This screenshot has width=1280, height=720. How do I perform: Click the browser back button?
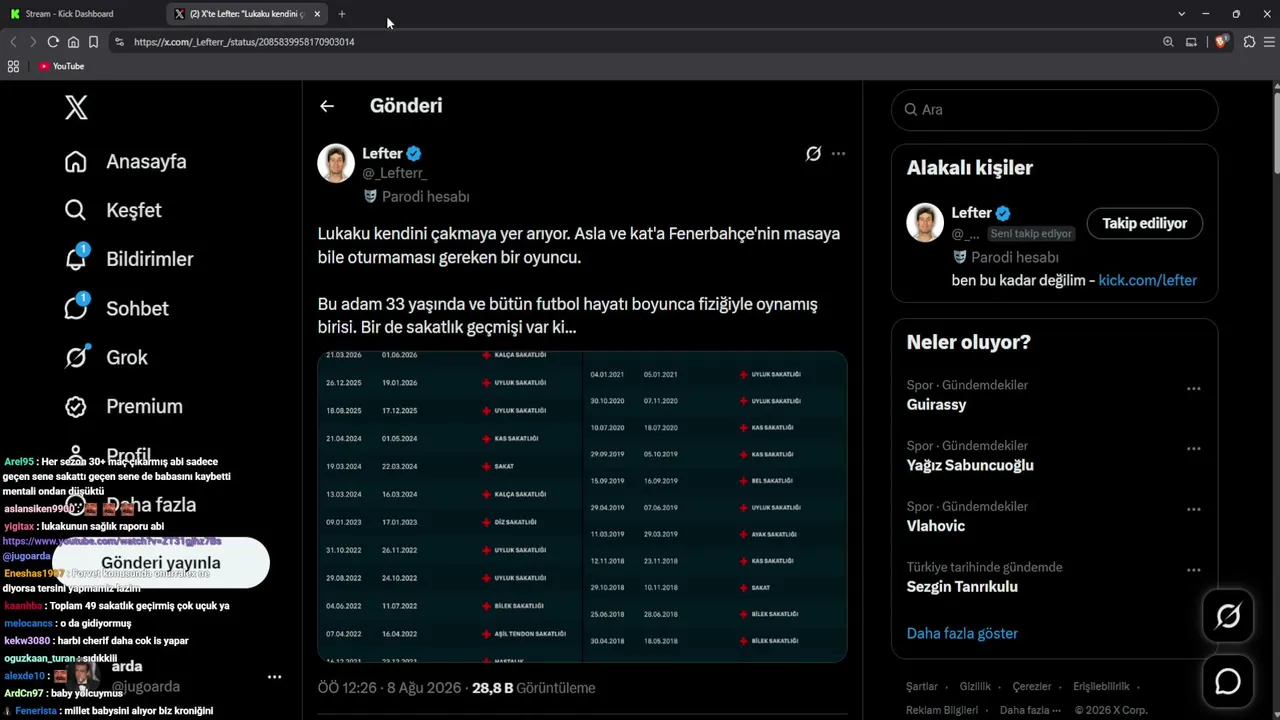(x=13, y=42)
